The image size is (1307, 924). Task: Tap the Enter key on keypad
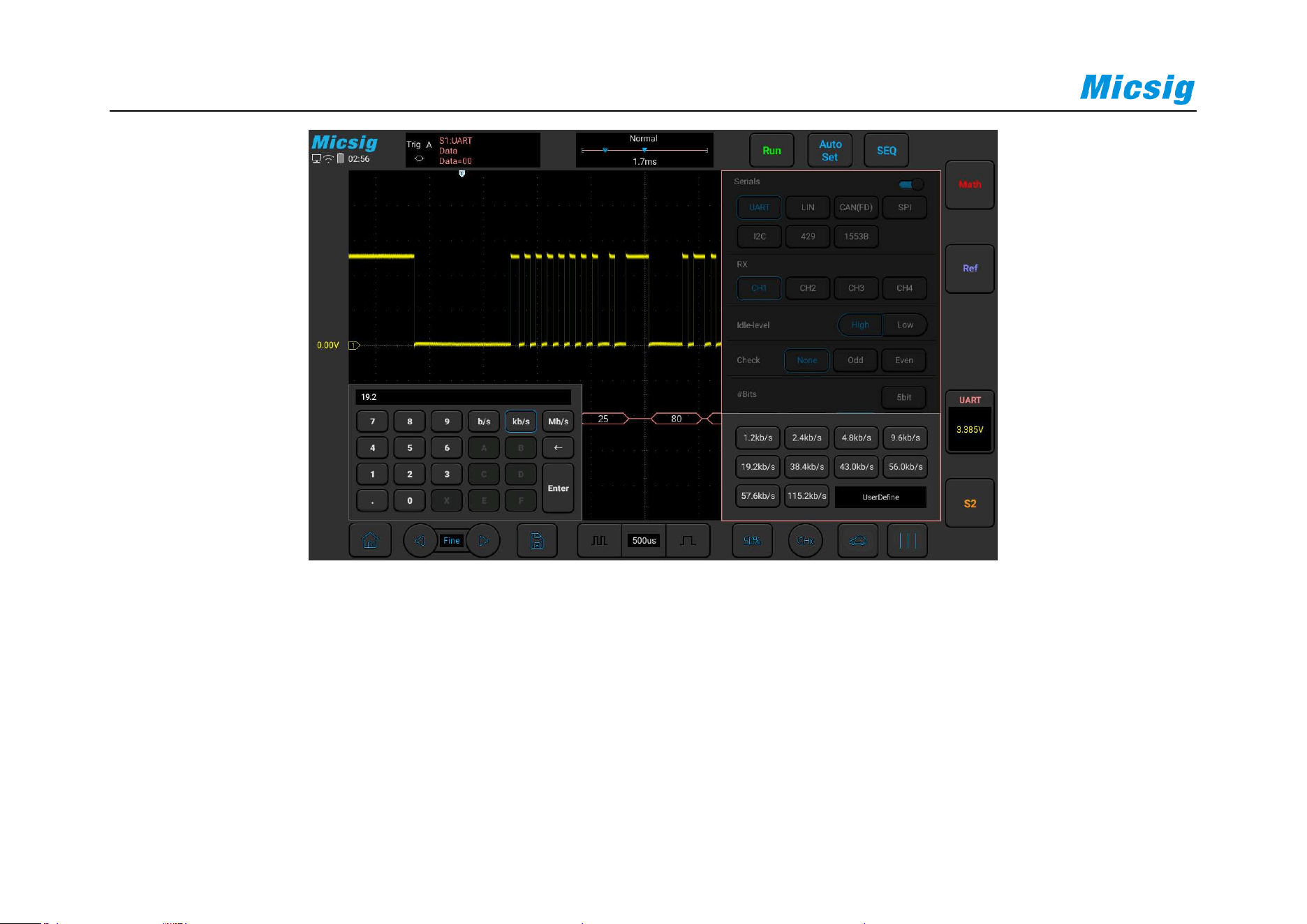point(558,489)
